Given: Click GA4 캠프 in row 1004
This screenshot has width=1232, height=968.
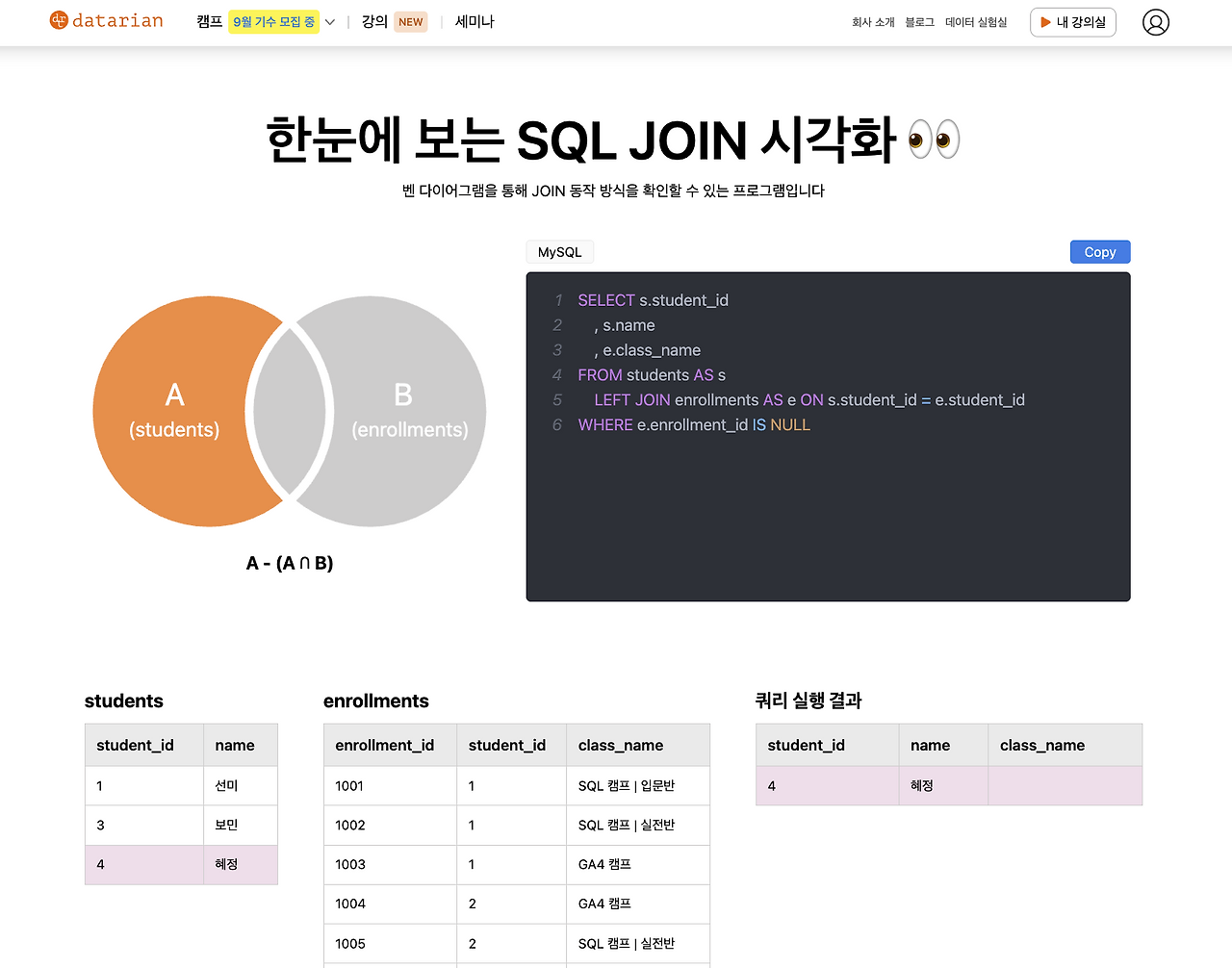Looking at the screenshot, I should (638, 904).
